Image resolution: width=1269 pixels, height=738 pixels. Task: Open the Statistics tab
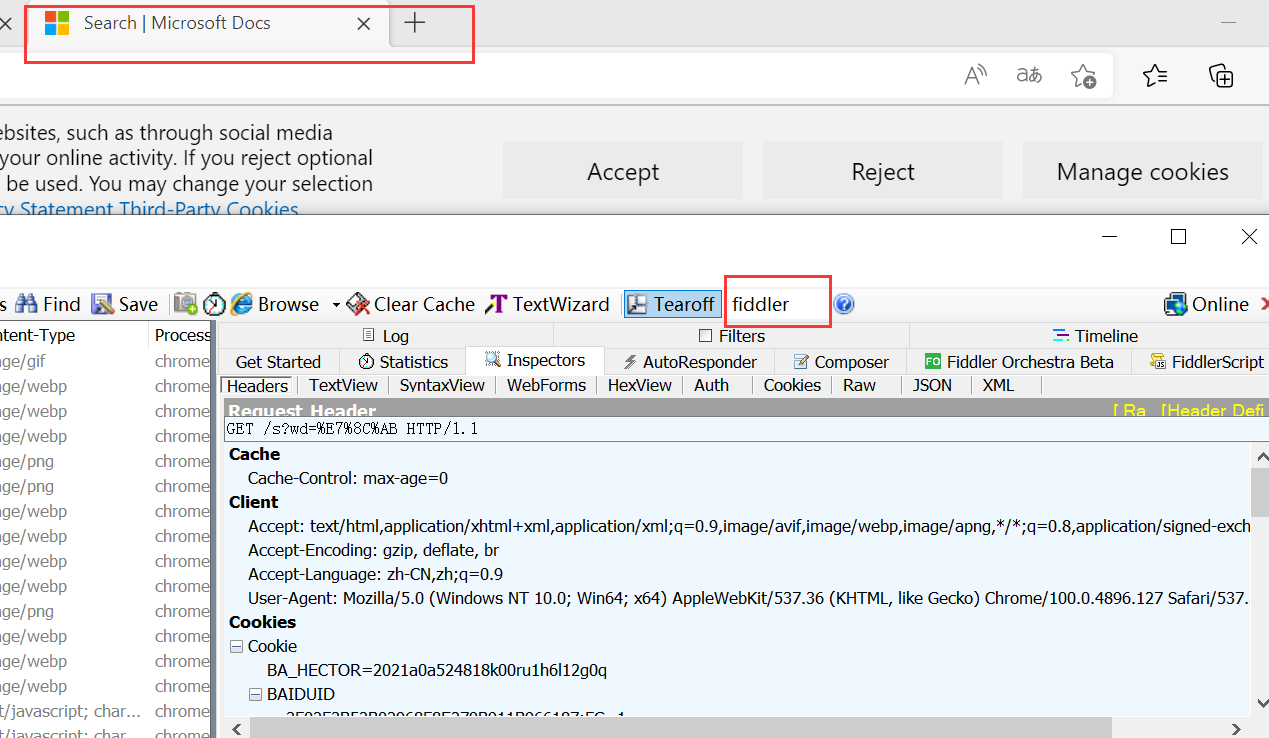403,362
